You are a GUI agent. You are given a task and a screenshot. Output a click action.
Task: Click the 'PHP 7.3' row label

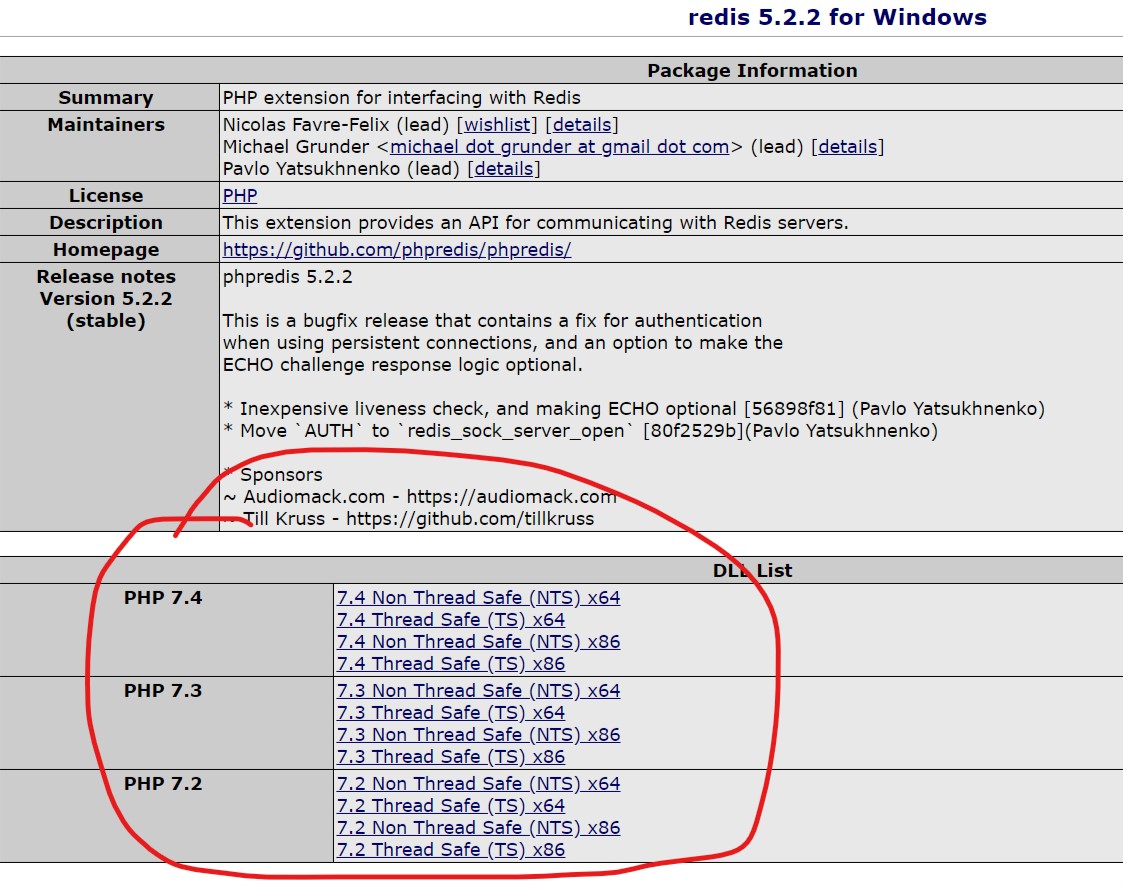(x=163, y=690)
